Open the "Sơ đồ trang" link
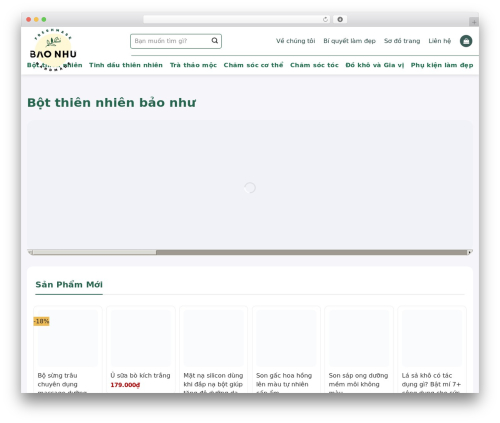Image resolution: width=500 pixels, height=423 pixels. [402, 41]
